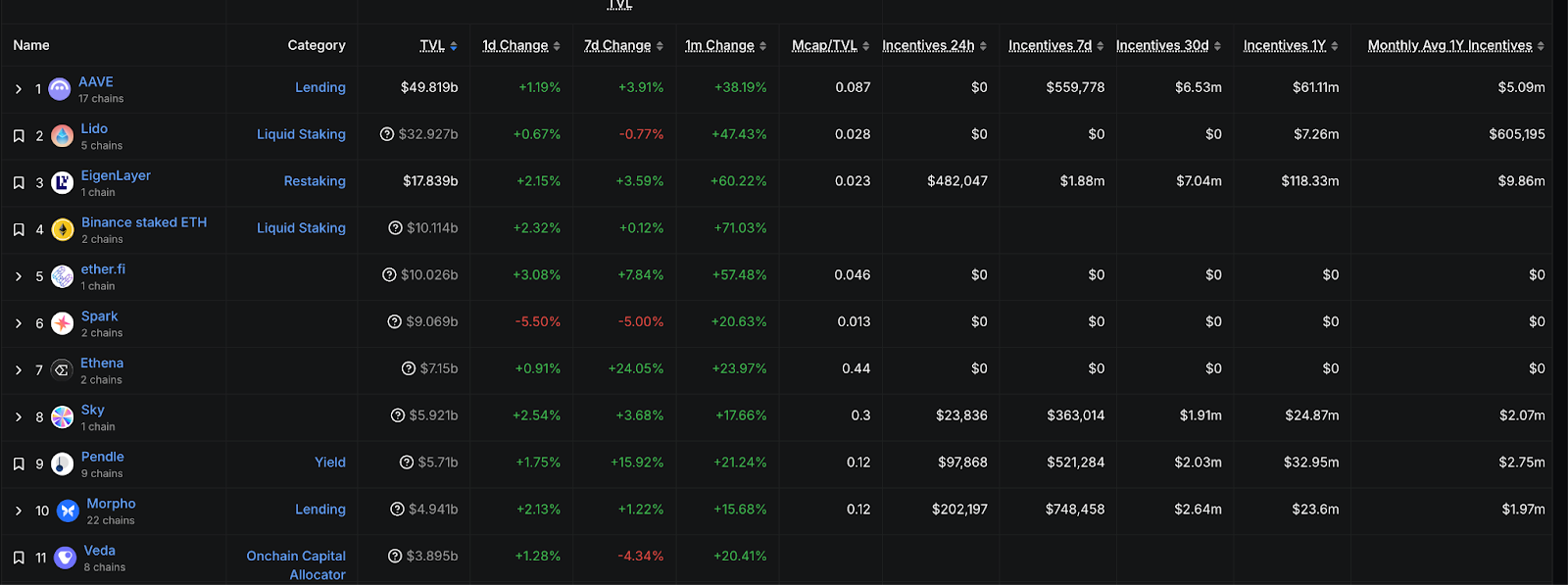The image size is (1568, 585).
Task: Open Liquid Staking category in Lido row
Action: click(301, 134)
